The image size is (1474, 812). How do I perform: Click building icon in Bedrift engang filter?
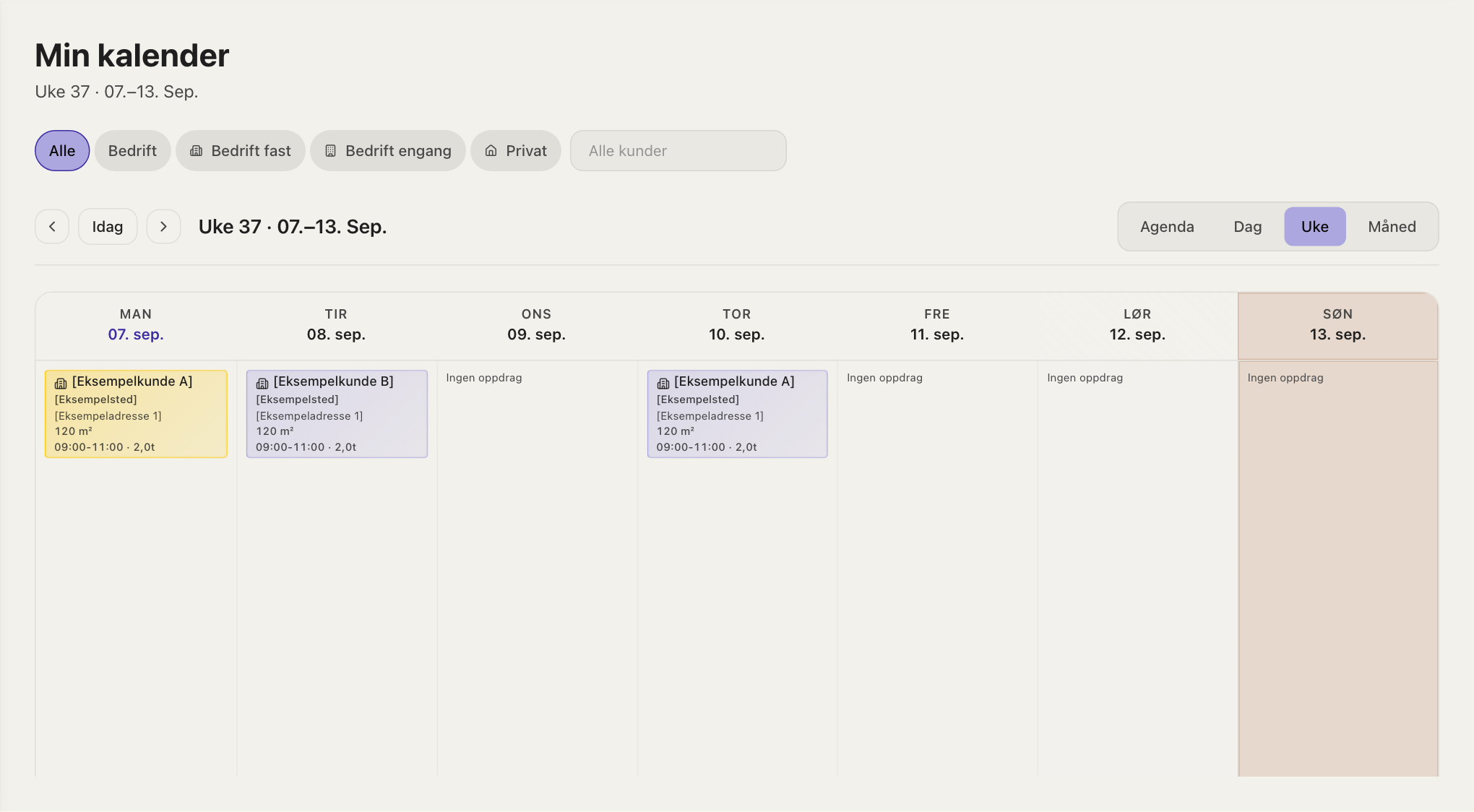pos(330,151)
